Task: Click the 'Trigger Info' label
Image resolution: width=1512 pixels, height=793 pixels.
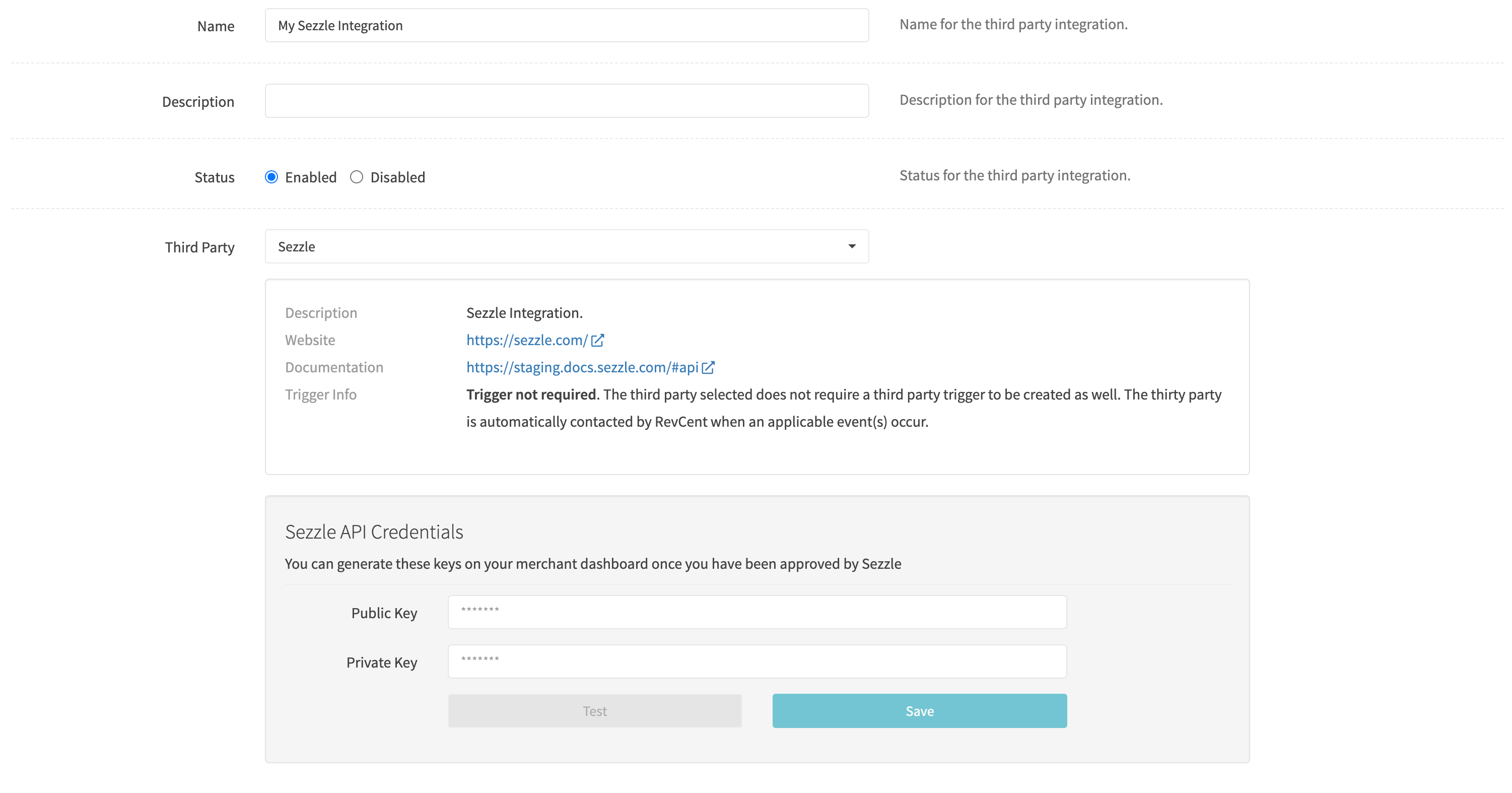Action: [x=320, y=394]
